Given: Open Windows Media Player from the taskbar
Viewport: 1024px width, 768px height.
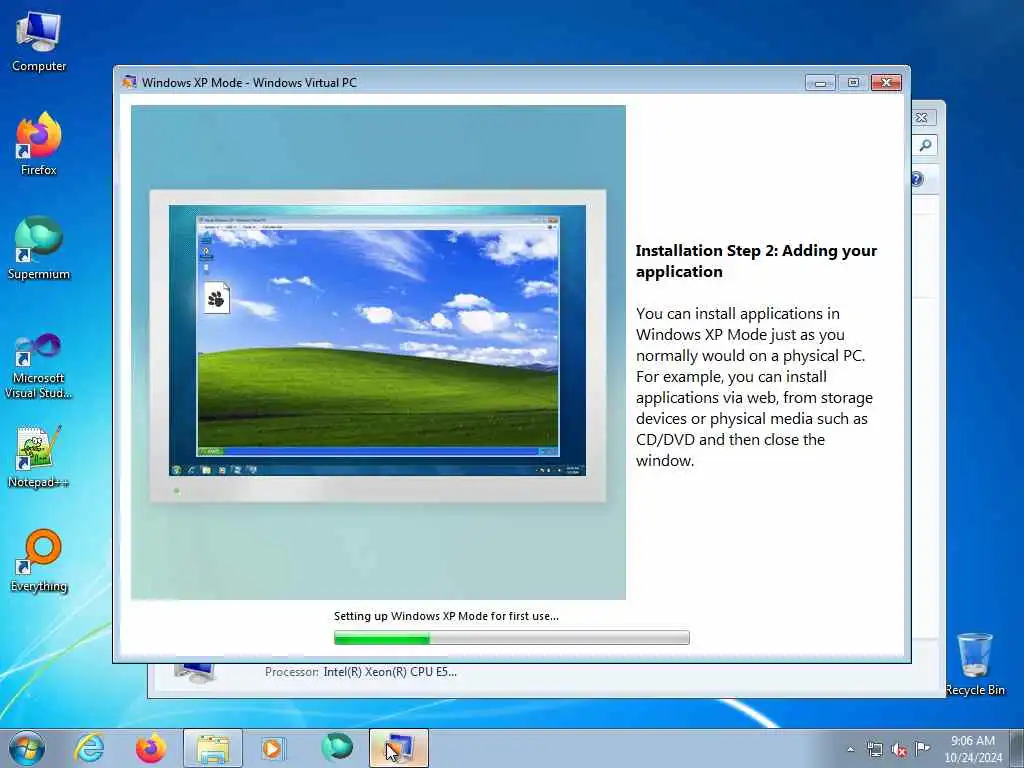Looking at the screenshot, I should (x=272, y=748).
